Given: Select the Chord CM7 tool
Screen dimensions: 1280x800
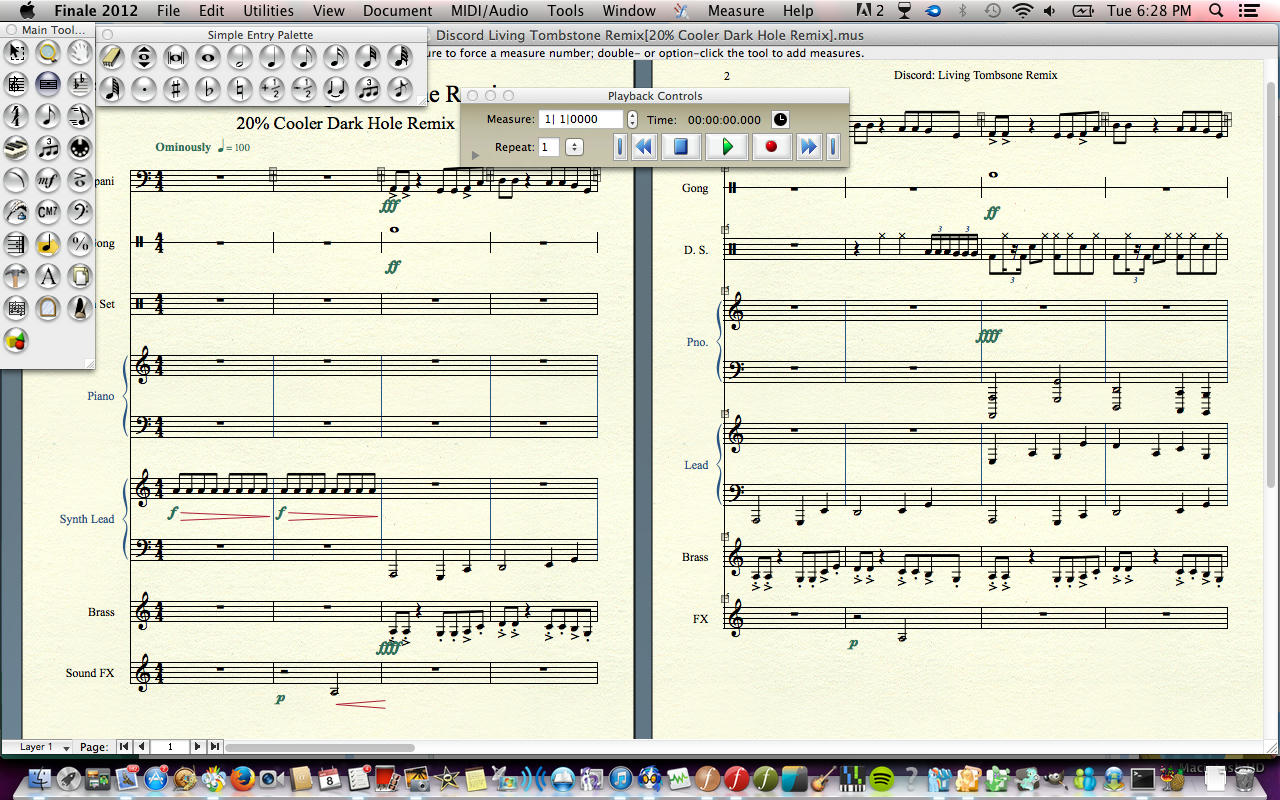Looking at the screenshot, I should [47, 212].
